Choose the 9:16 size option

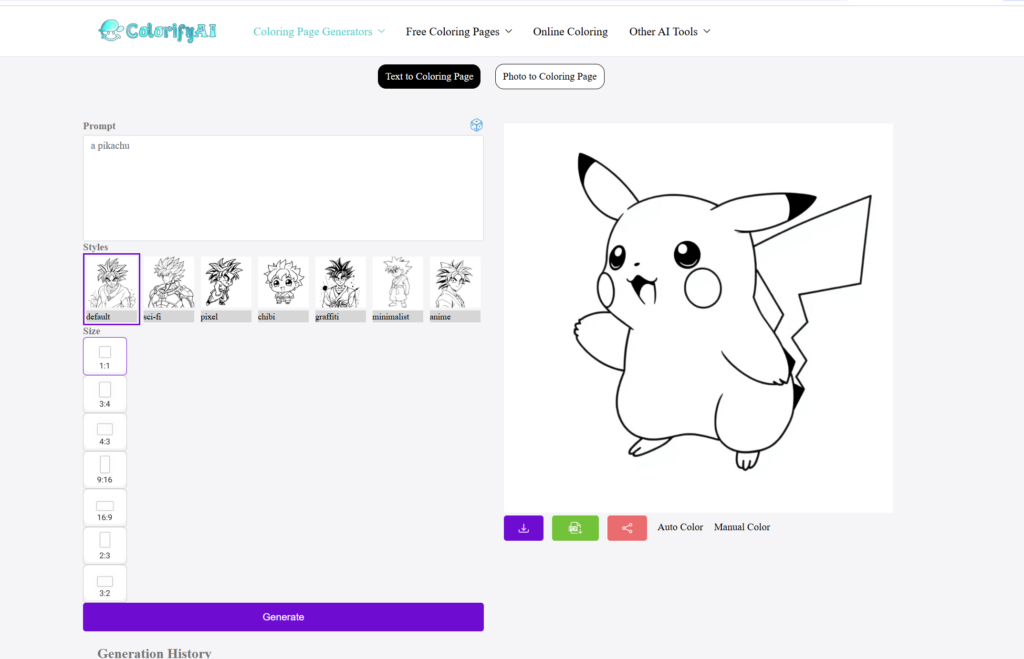[104, 470]
